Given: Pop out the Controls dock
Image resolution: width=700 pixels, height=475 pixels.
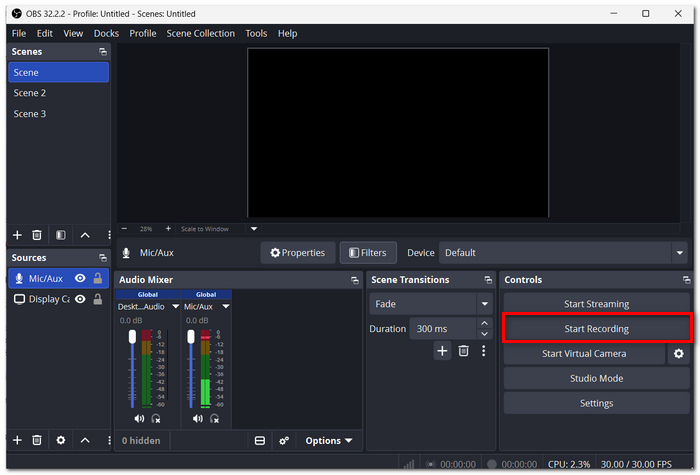Looking at the screenshot, I should [686, 280].
